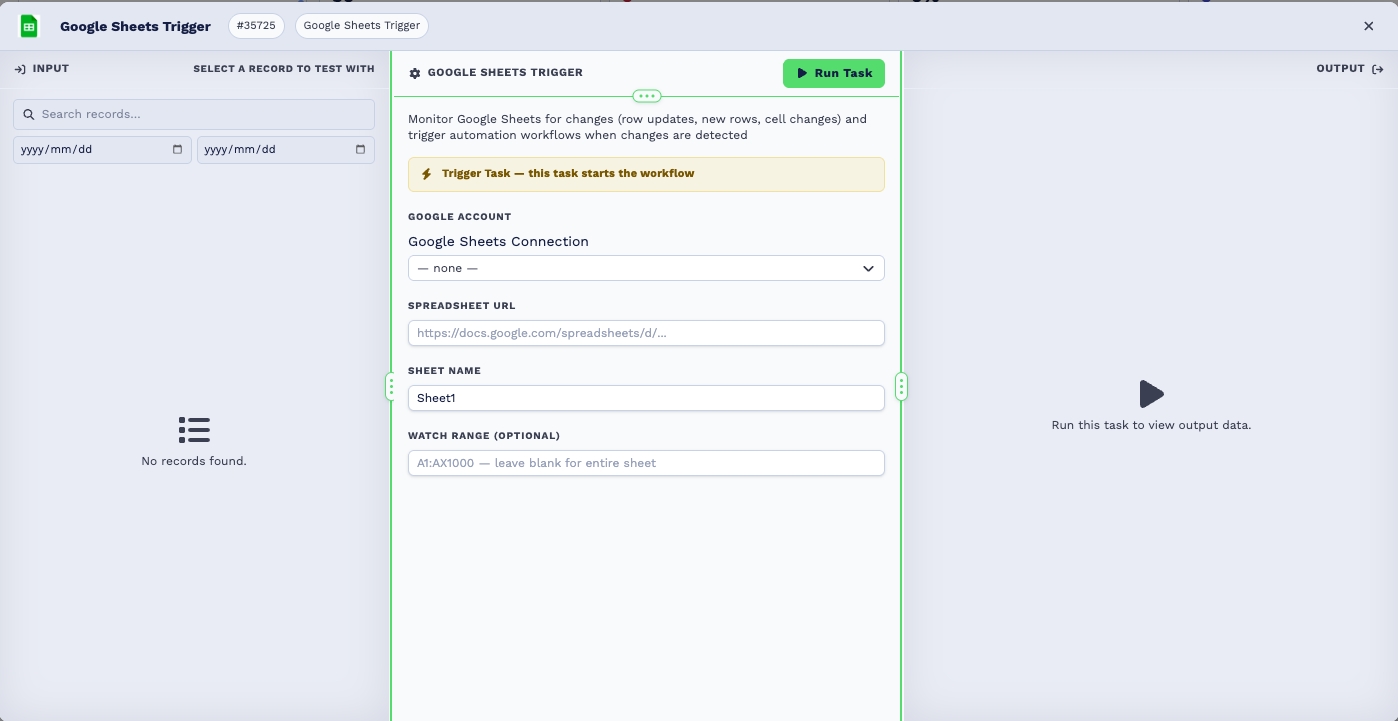This screenshot has height=721, width=1398.
Task: Click the output arrow icon
Action: click(x=1378, y=69)
